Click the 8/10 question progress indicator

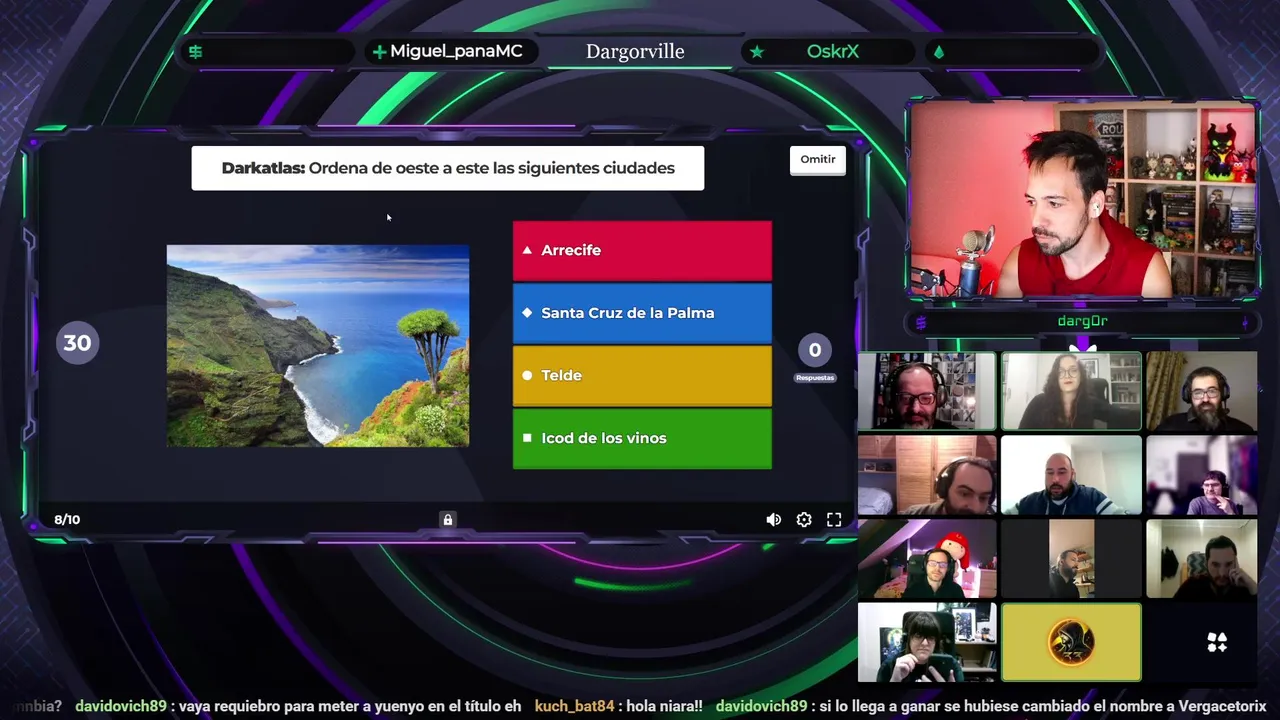pyautogui.click(x=67, y=519)
